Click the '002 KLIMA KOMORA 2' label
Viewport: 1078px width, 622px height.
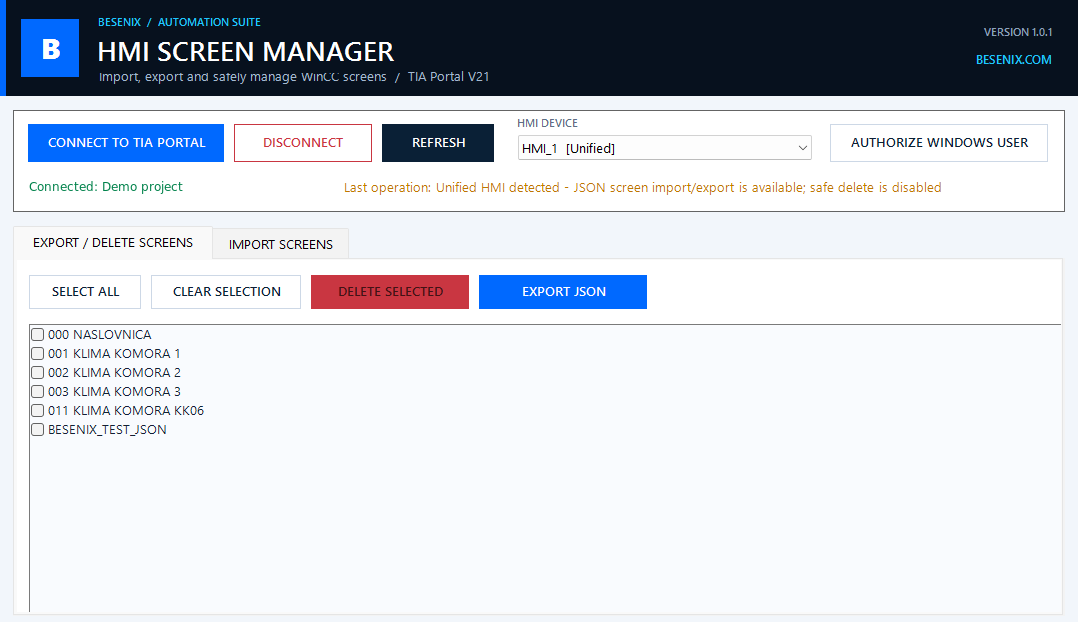(x=114, y=373)
